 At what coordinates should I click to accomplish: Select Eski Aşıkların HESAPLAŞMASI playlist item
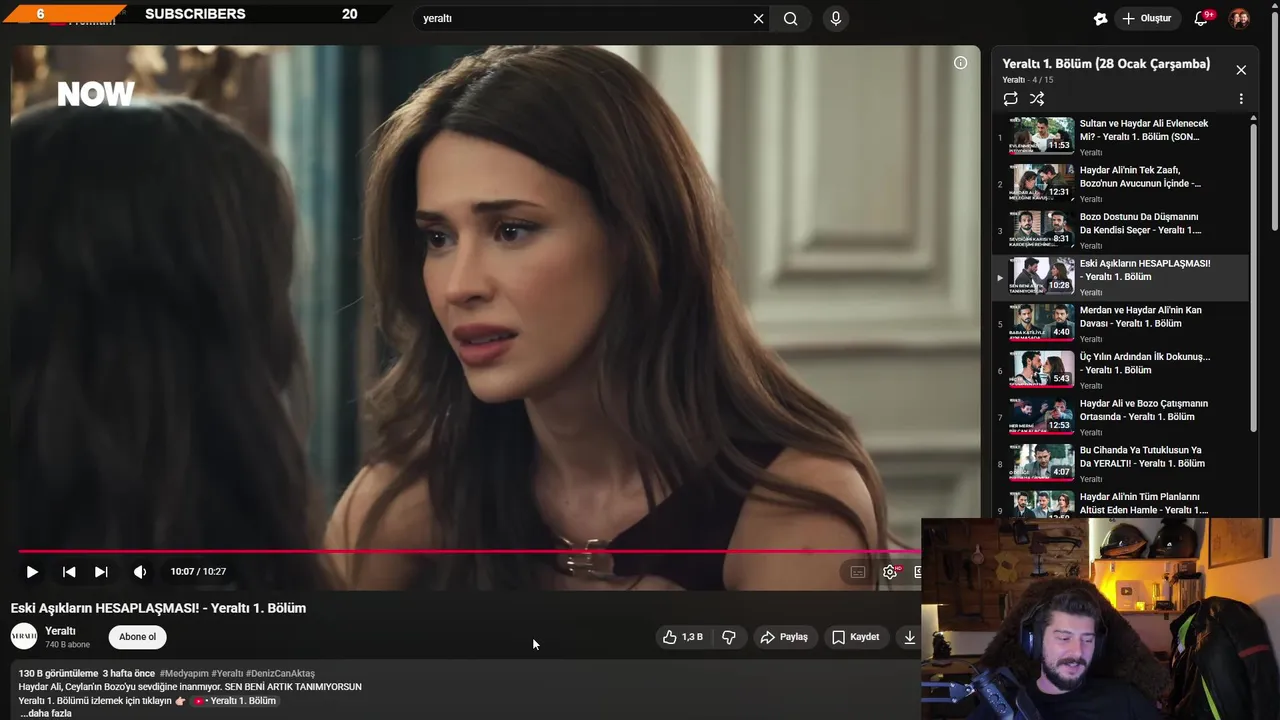click(x=1121, y=277)
